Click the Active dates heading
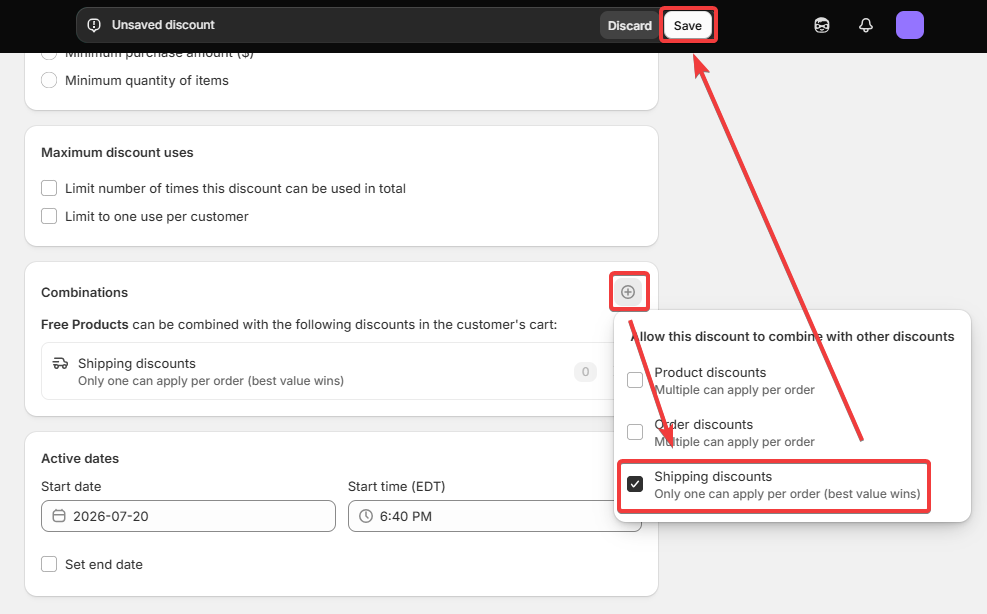 [x=80, y=458]
